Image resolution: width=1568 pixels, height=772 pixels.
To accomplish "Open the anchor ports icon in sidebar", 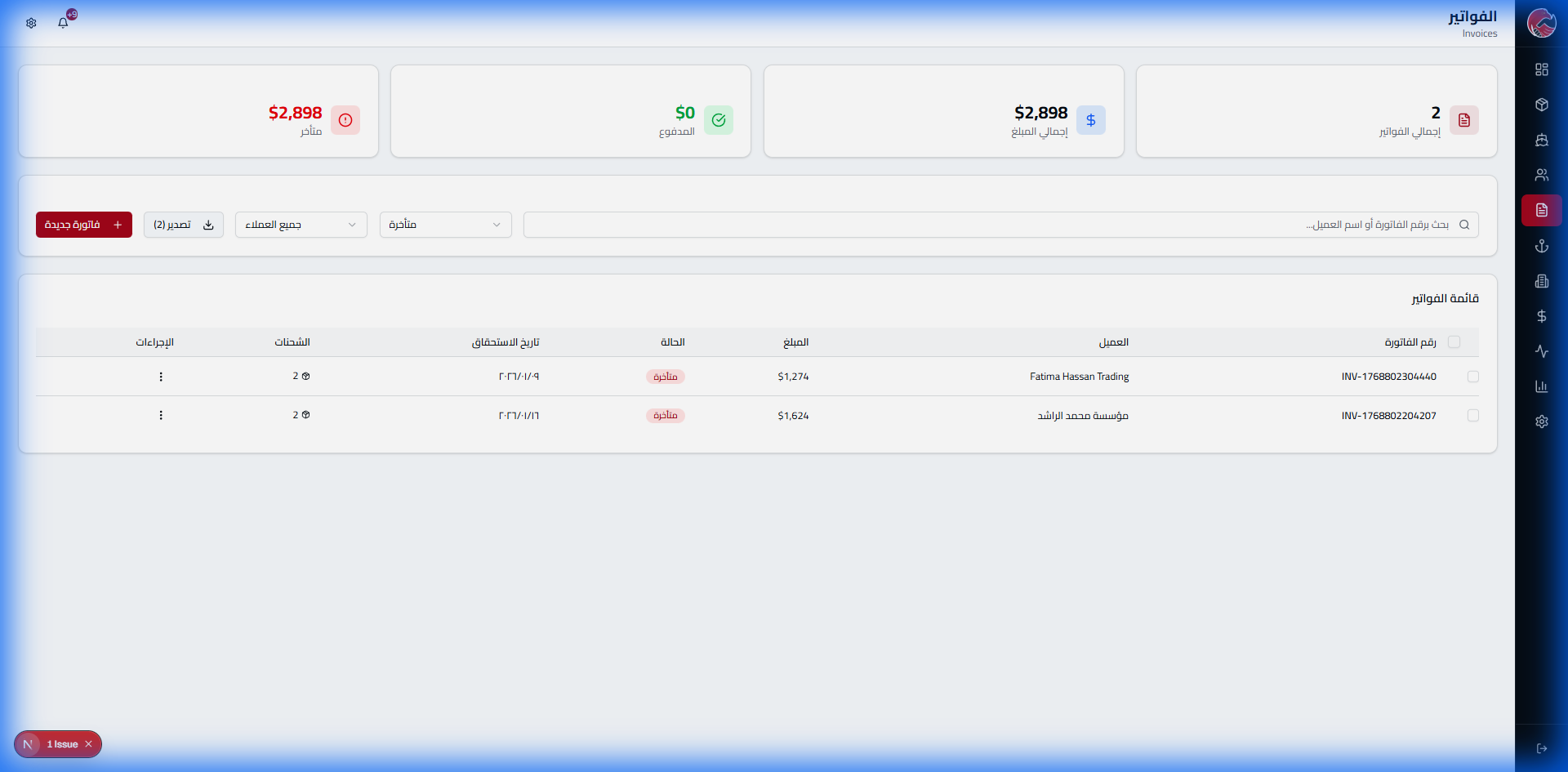I will pos(1542,245).
